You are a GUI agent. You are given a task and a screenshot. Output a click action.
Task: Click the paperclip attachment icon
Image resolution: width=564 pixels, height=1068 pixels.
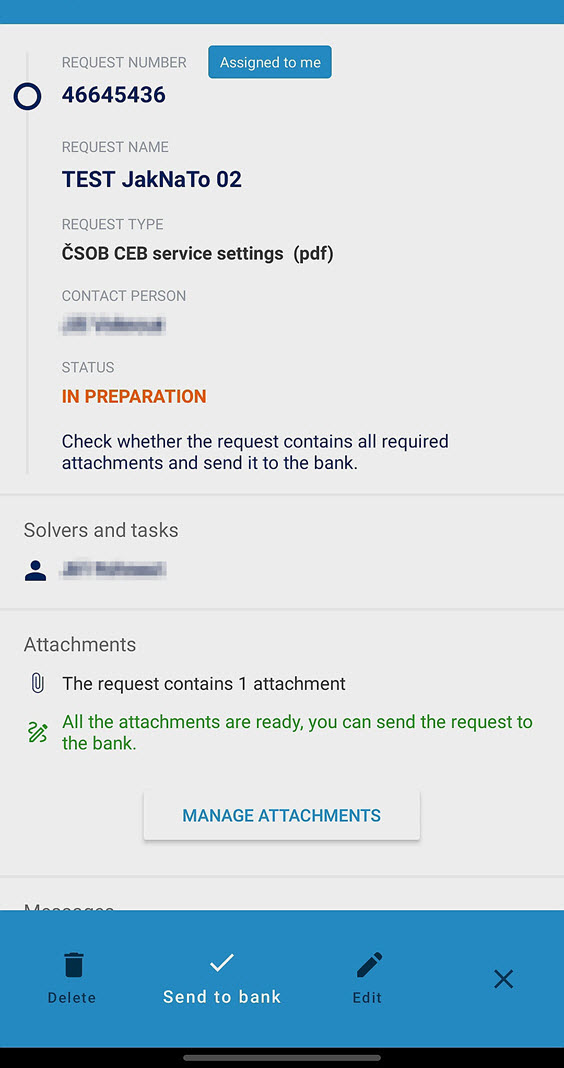click(38, 683)
